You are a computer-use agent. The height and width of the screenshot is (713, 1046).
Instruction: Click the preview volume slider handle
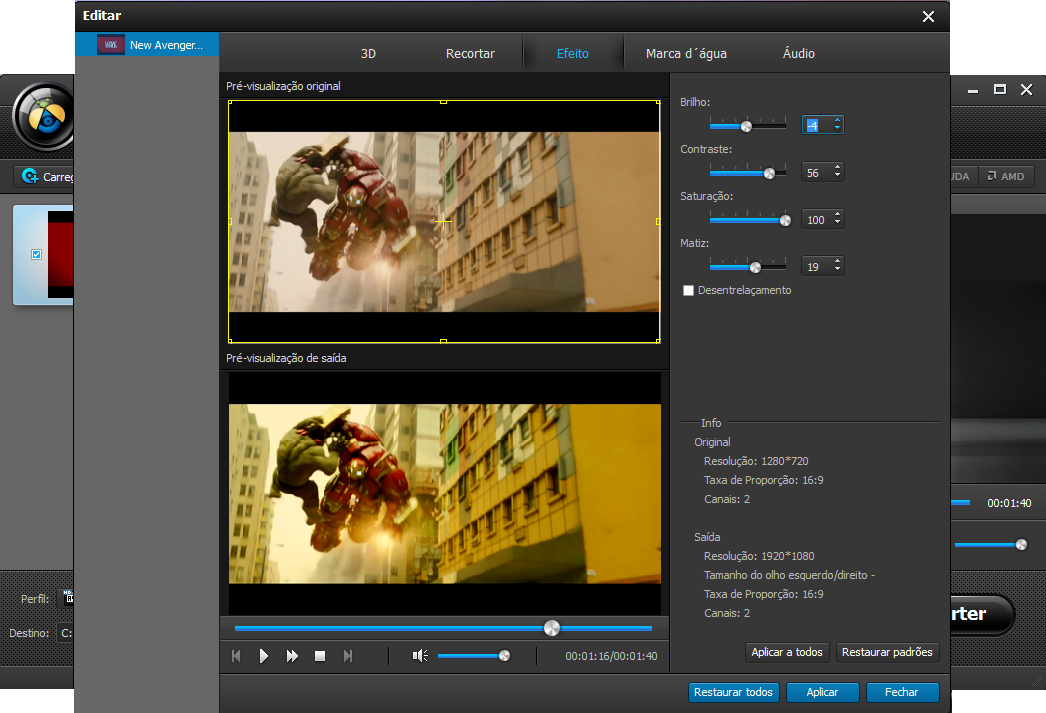pyautogui.click(x=504, y=656)
